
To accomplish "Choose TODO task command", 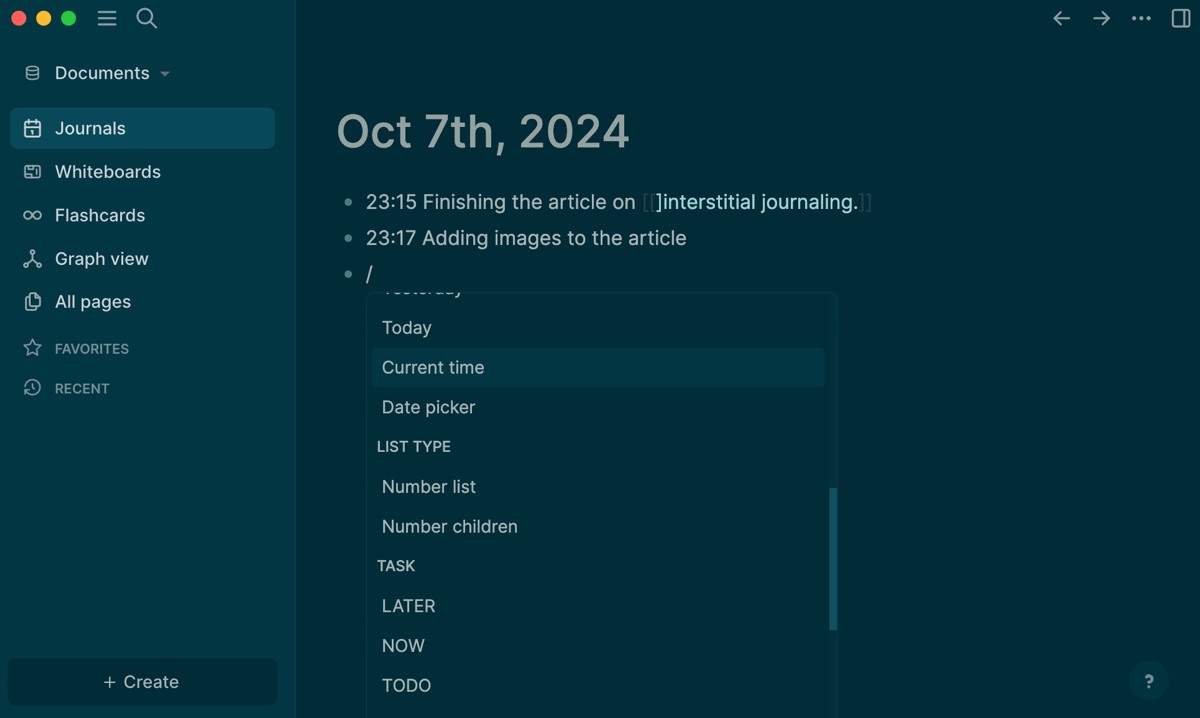I will click(x=598, y=685).
